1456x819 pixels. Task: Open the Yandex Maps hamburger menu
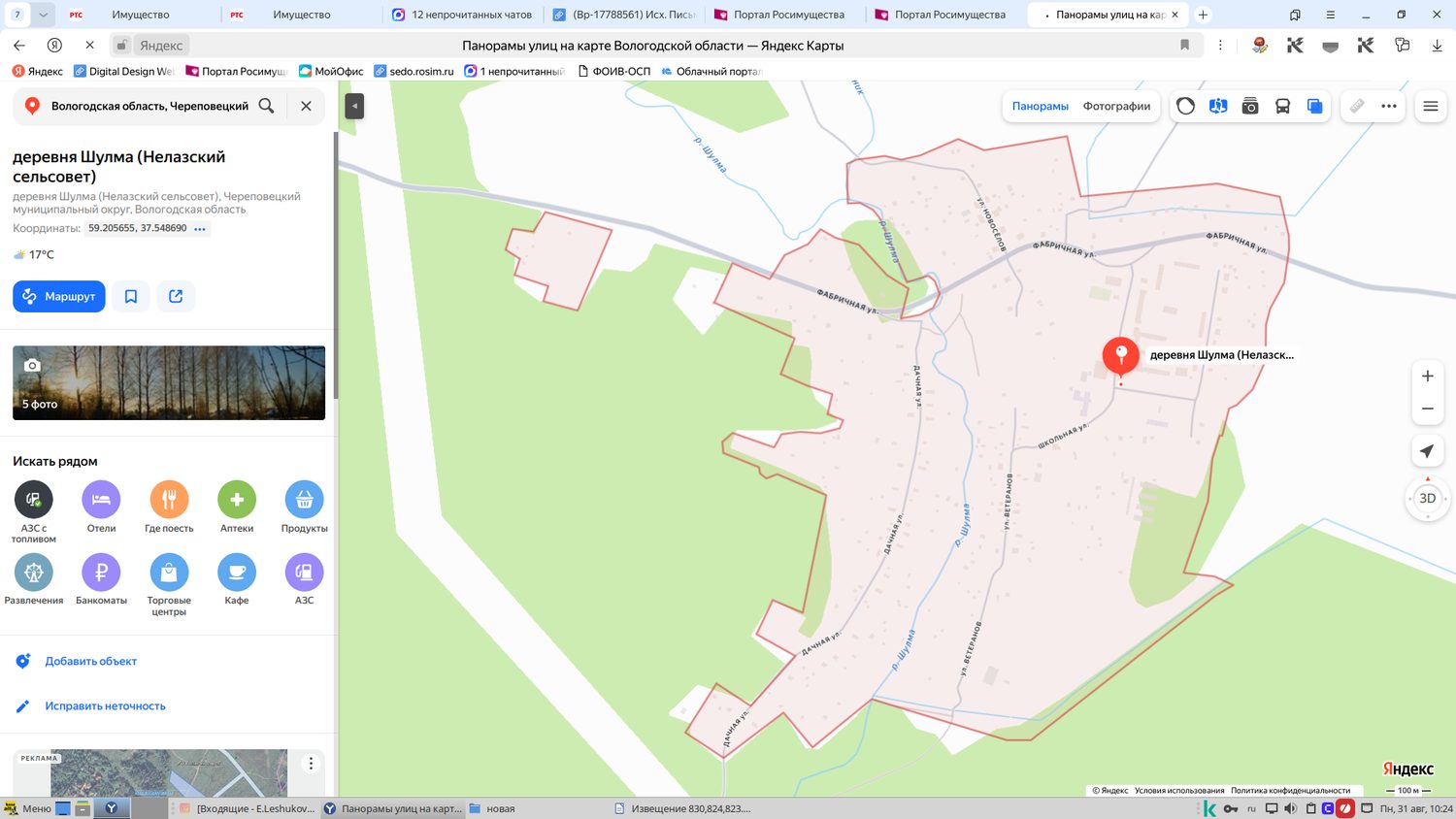coord(1431,106)
